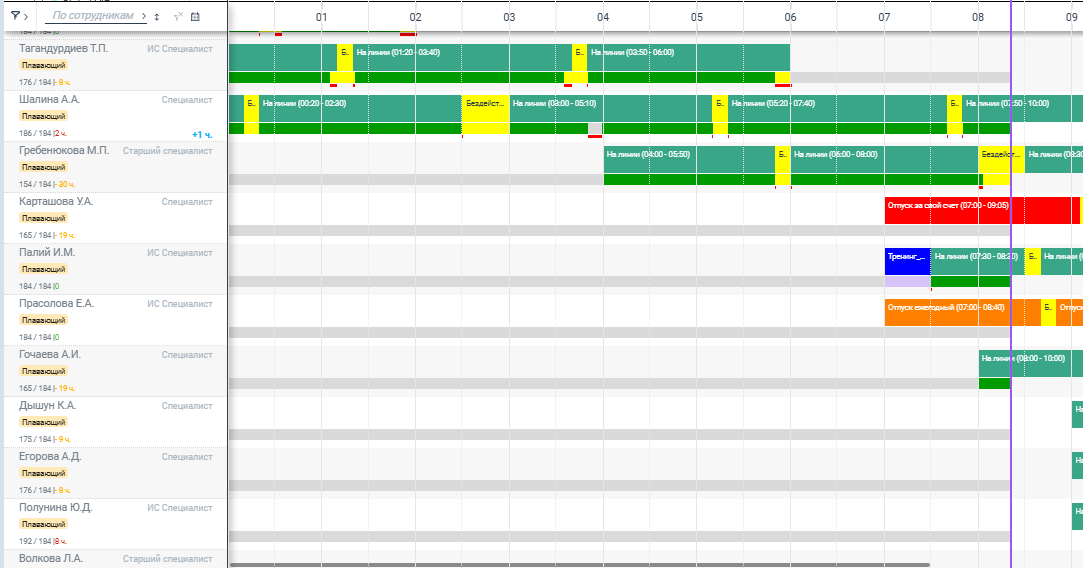The height and width of the screenshot is (568, 1083).
Task: Click the 05 hour marker in timeline header
Action: click(x=697, y=17)
